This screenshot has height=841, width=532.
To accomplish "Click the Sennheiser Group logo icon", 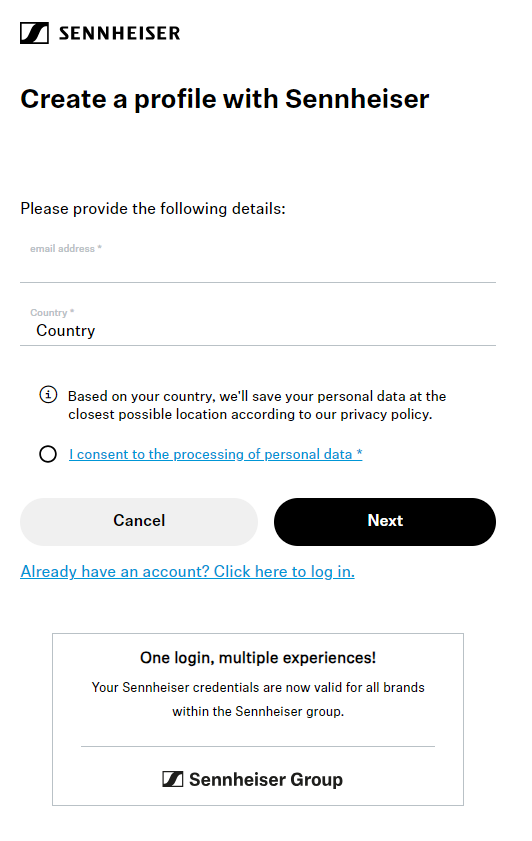I will coord(173,779).
